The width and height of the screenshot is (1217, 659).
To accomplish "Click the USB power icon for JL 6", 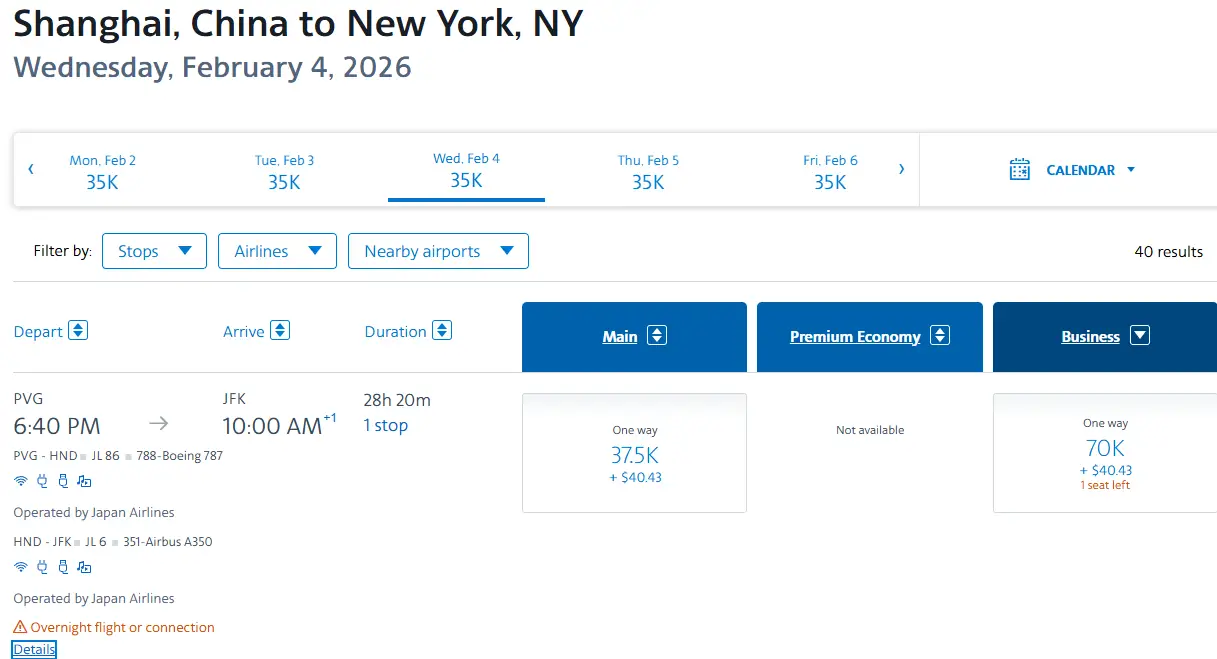I will tap(63, 567).
